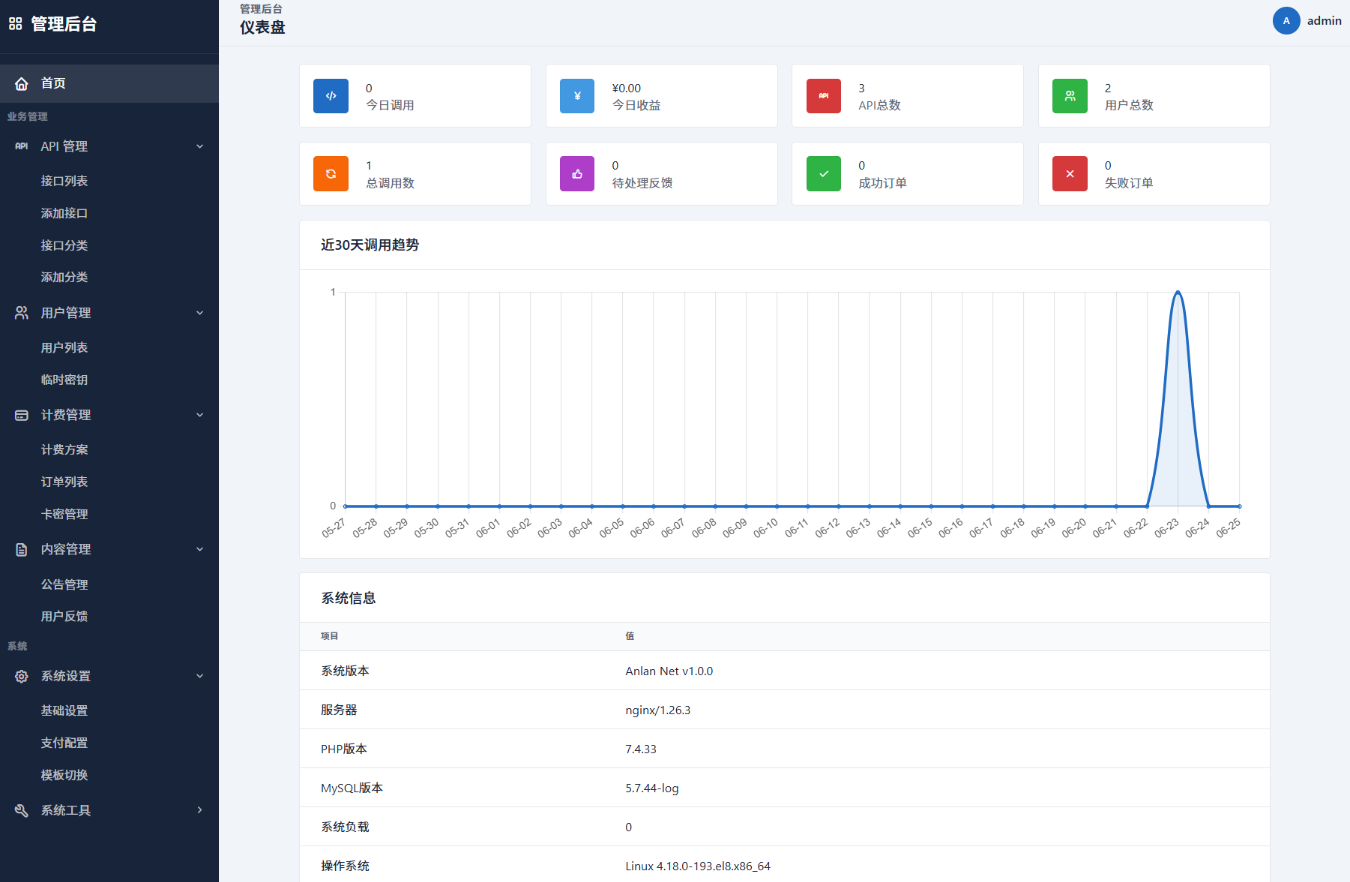1350x882 pixels.
Task: Click the blue code icon for 今日调用
Action: click(x=331, y=96)
